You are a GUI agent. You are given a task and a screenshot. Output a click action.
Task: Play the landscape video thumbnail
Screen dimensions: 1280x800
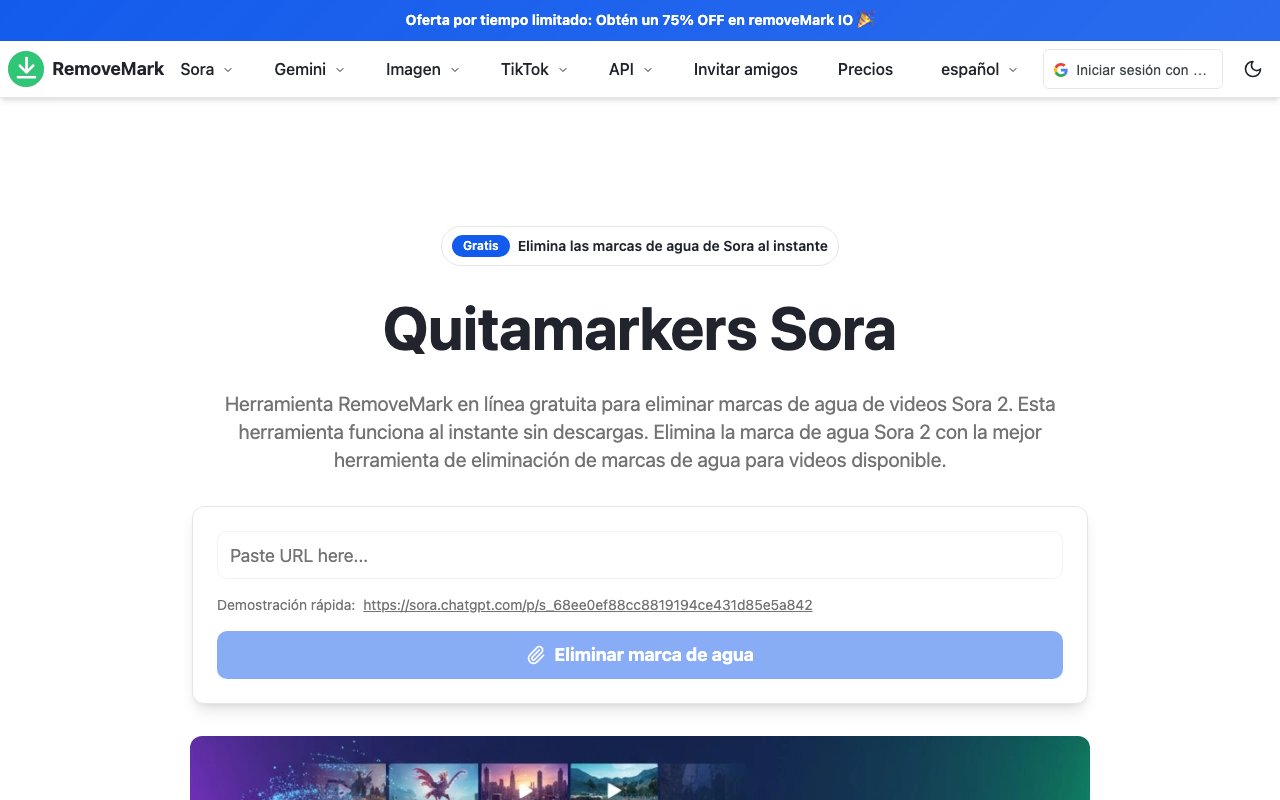613,785
